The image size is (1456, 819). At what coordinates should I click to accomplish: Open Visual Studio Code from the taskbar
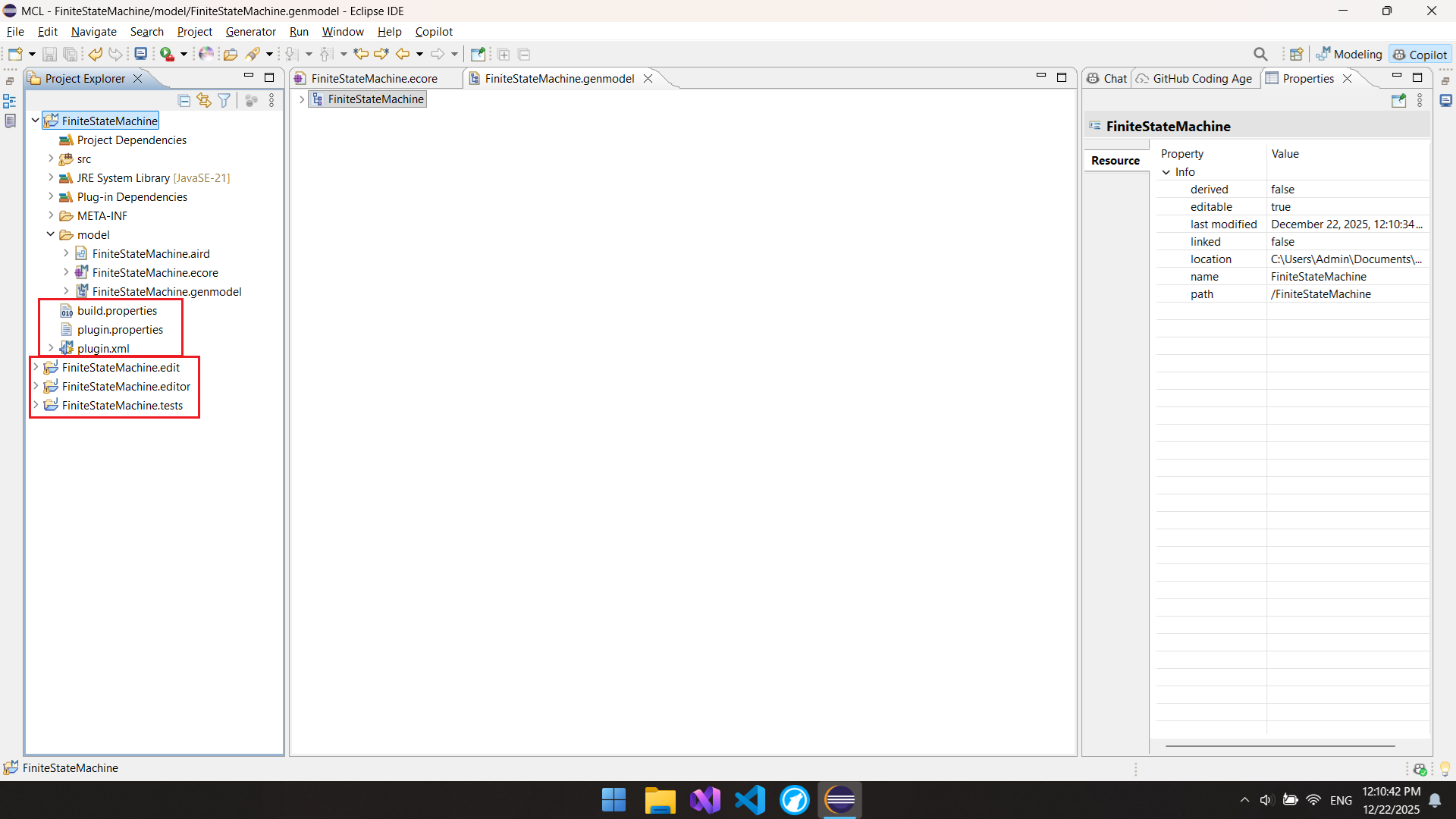(x=750, y=800)
